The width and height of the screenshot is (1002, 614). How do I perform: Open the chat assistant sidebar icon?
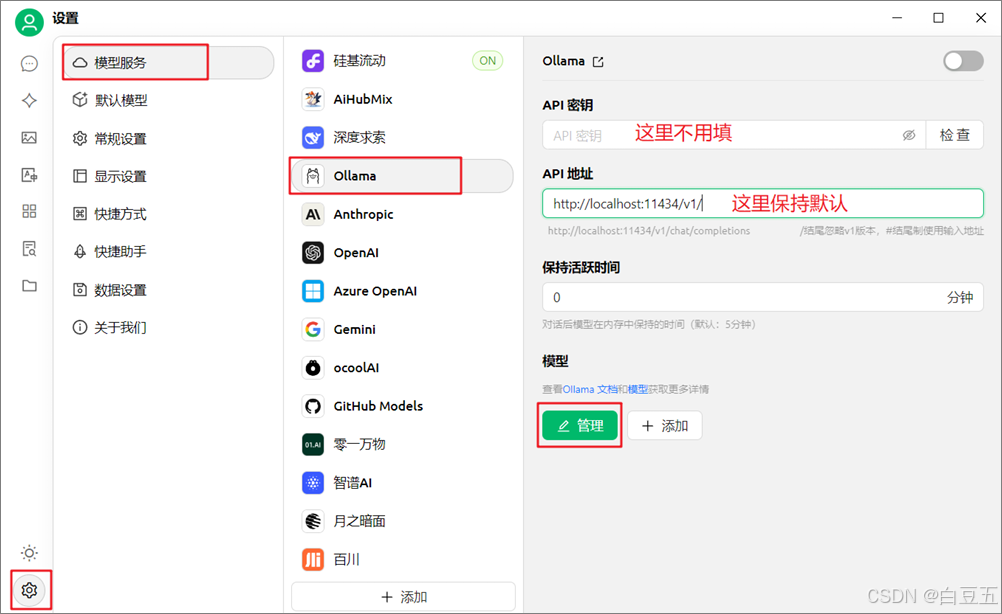[29, 63]
